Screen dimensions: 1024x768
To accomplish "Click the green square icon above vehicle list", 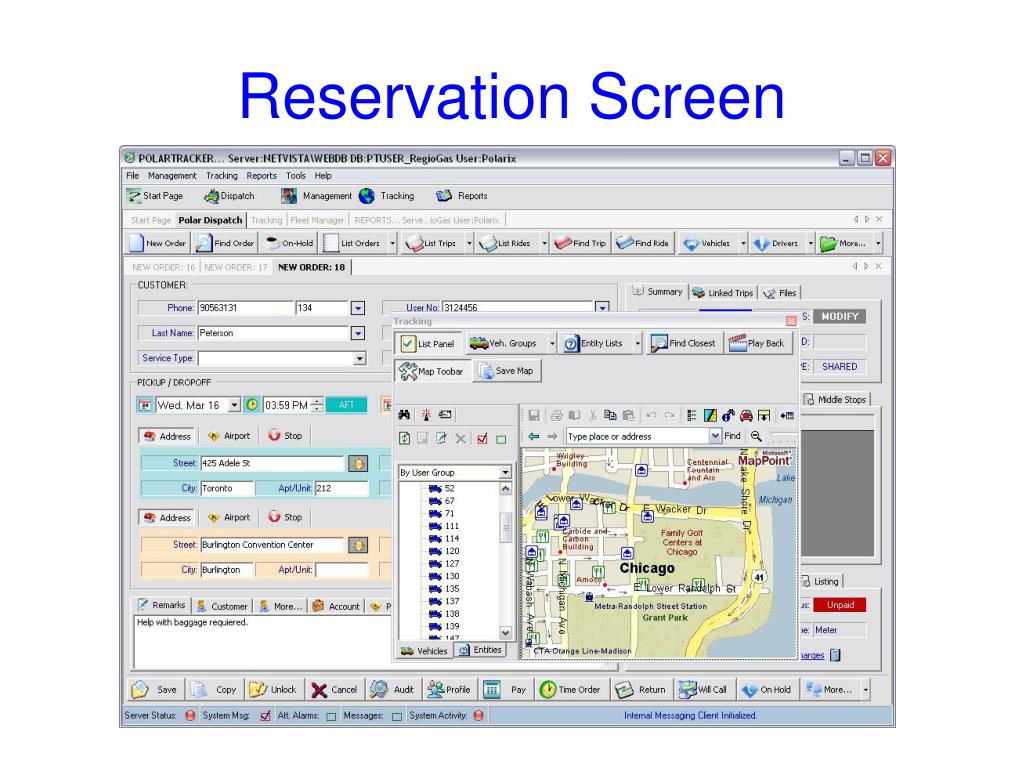I will click(501, 440).
